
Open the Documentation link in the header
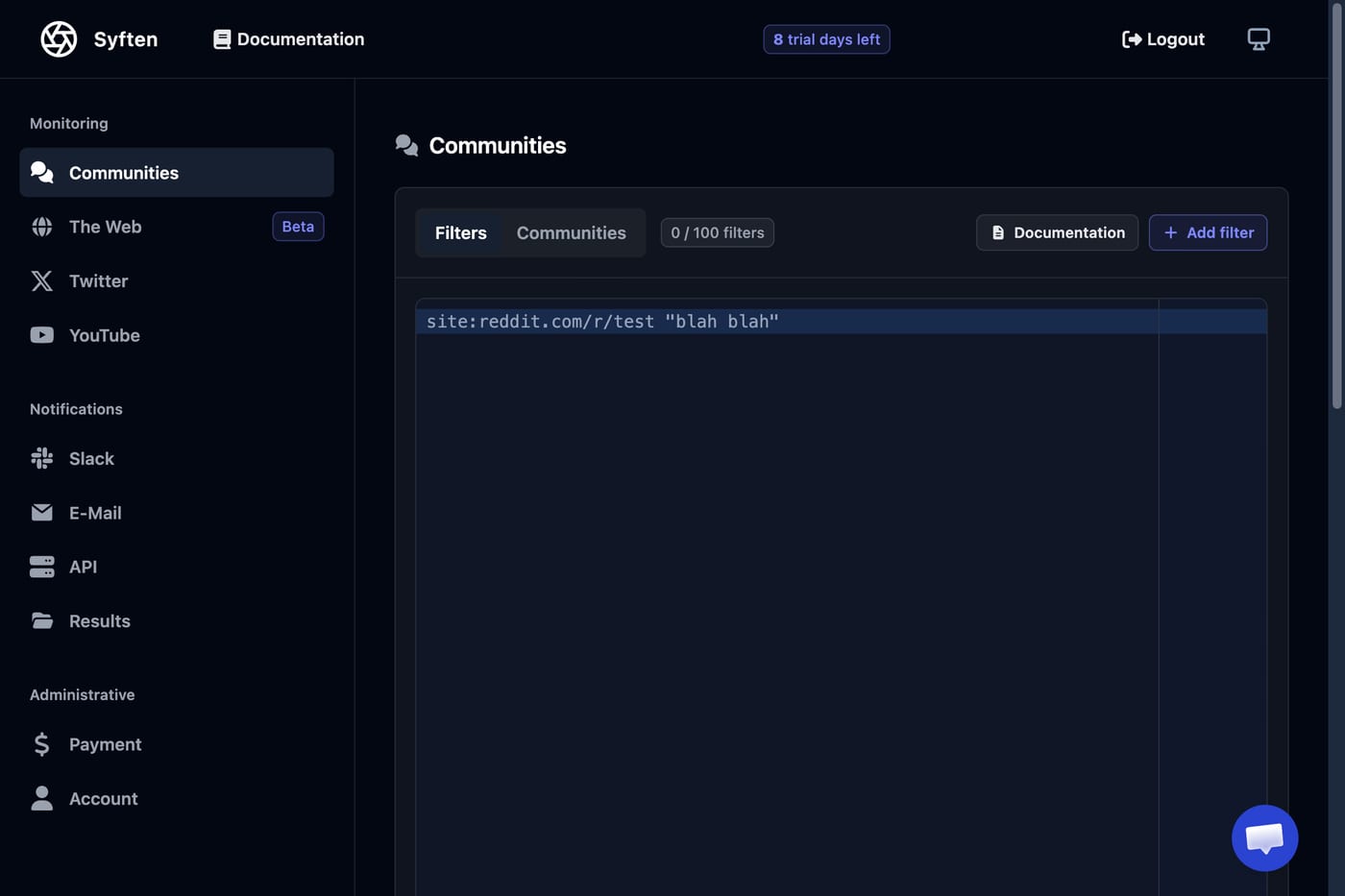(288, 39)
